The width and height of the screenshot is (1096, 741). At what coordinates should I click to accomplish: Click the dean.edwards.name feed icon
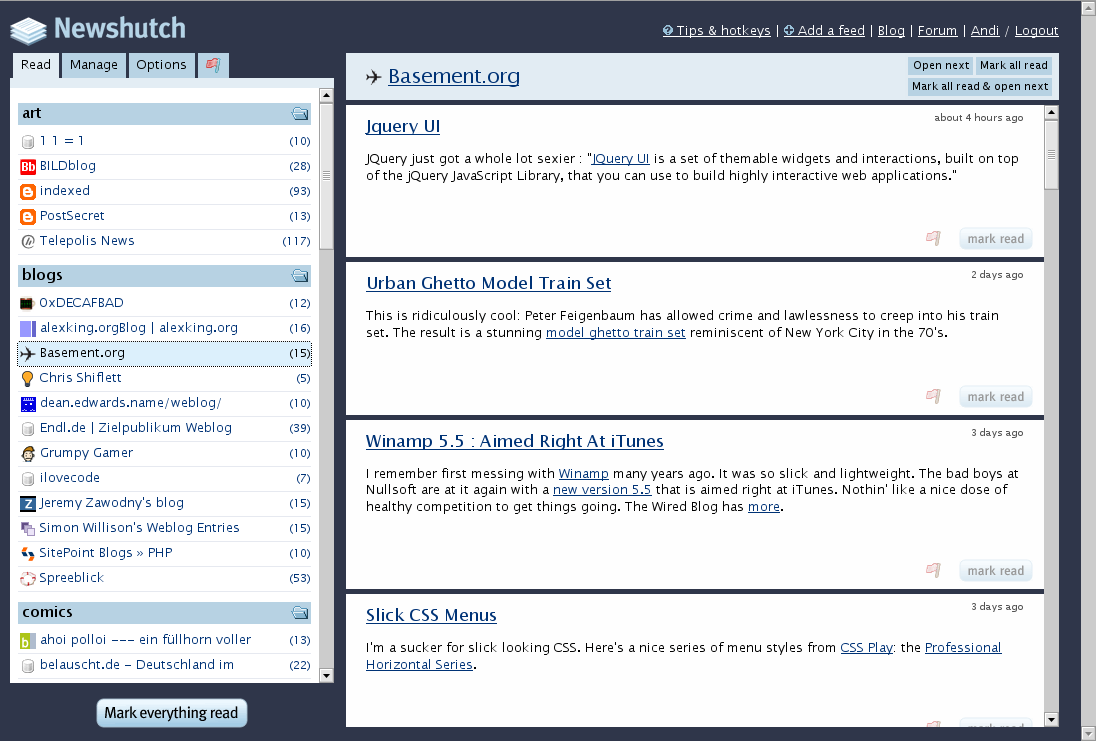click(x=28, y=403)
